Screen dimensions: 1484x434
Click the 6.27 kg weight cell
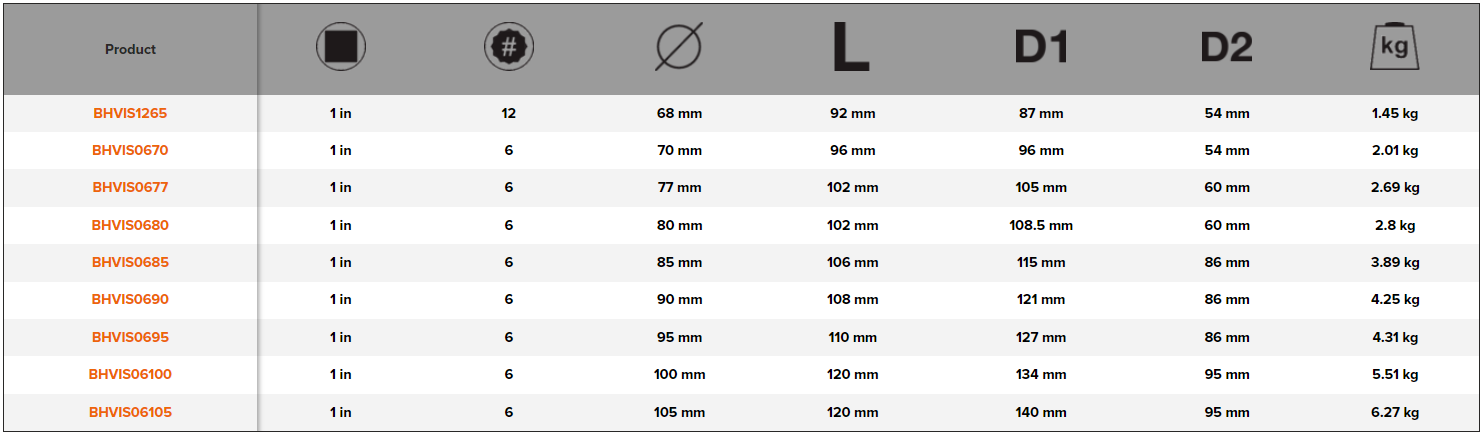tap(1395, 412)
